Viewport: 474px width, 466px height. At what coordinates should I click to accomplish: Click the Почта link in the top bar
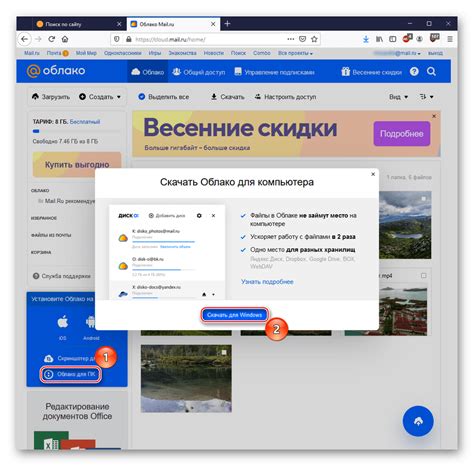click(x=54, y=53)
